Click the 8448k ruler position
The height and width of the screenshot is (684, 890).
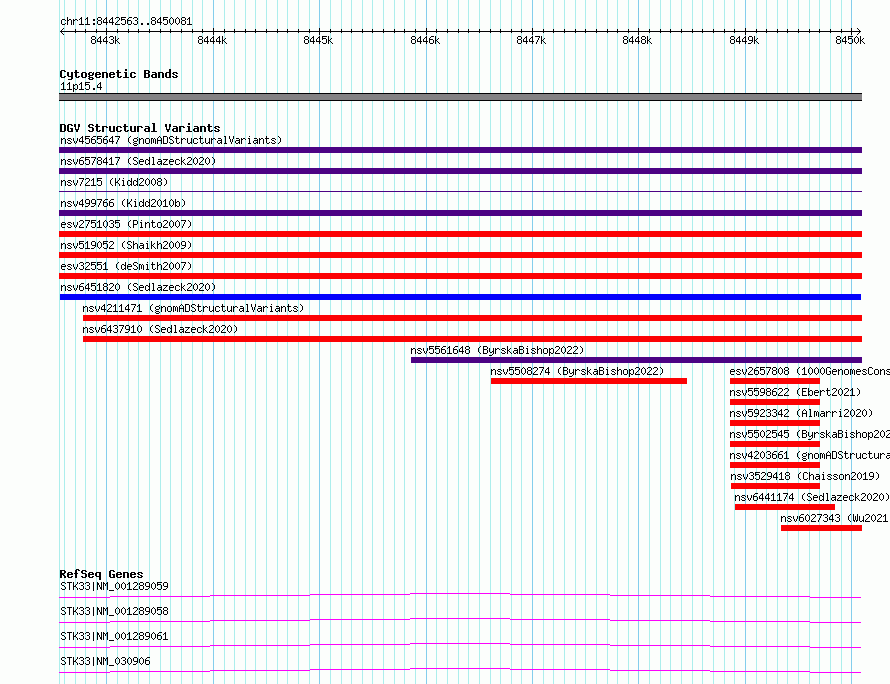click(637, 40)
